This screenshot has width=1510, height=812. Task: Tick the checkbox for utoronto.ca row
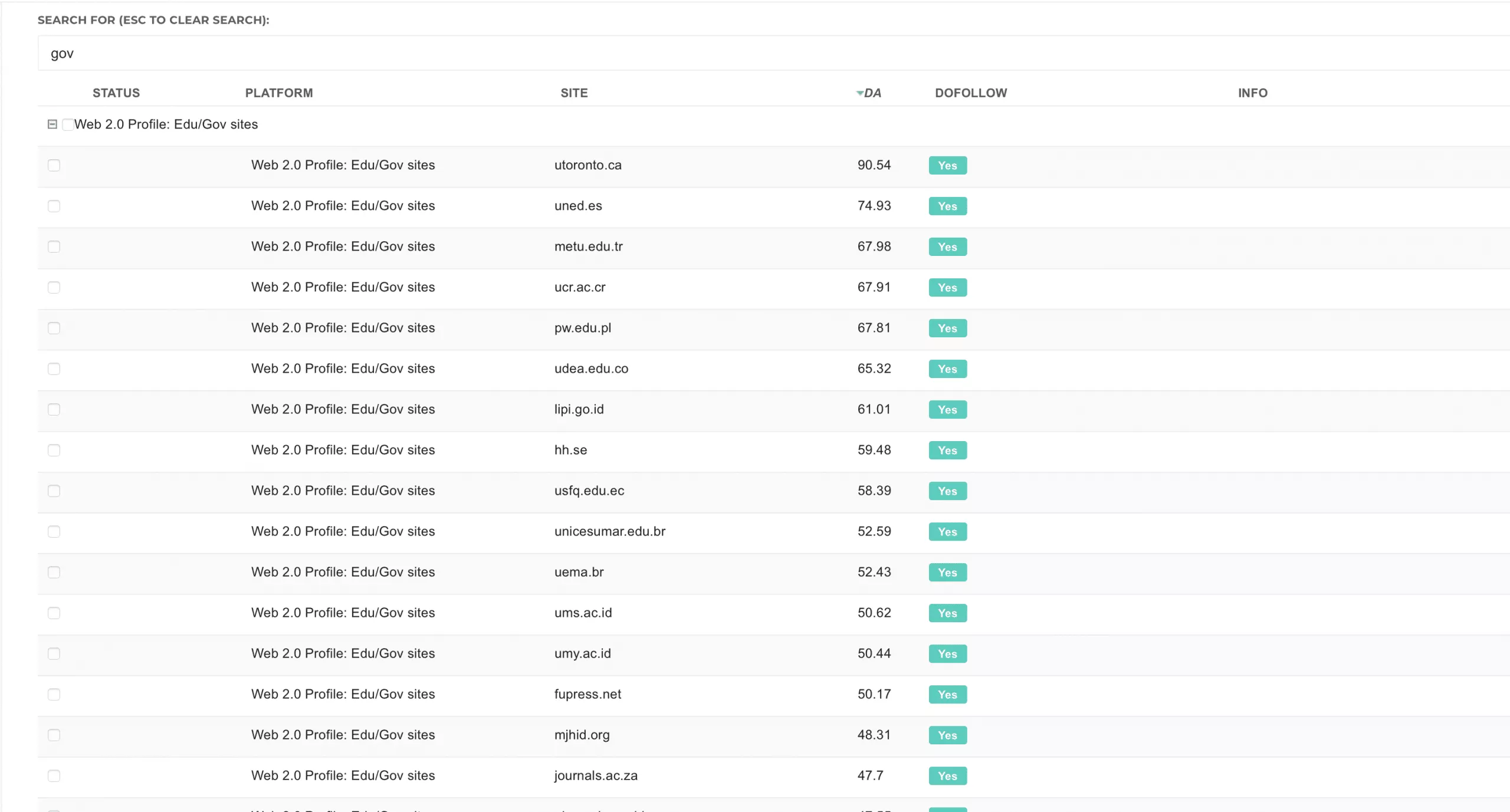(x=54, y=165)
